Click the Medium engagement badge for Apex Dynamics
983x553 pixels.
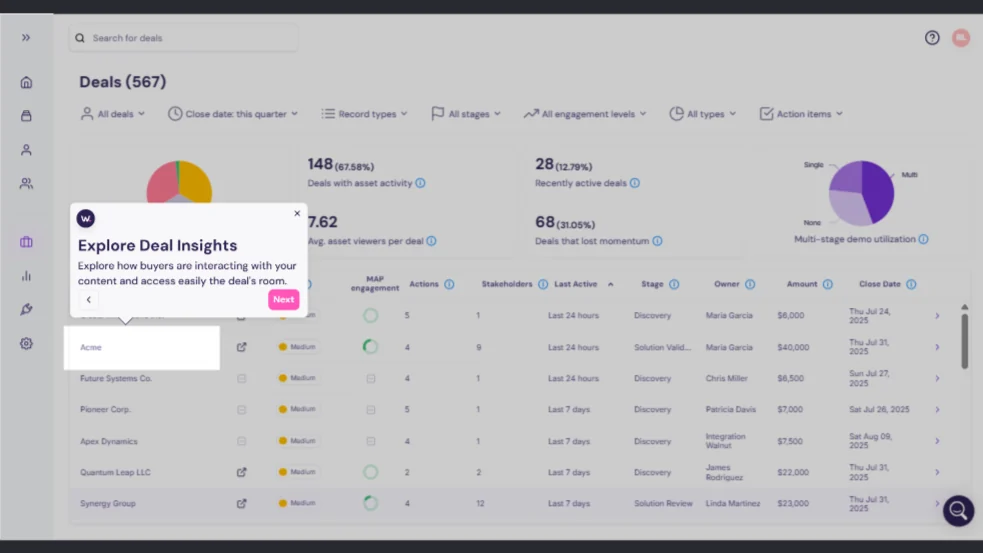(298, 441)
